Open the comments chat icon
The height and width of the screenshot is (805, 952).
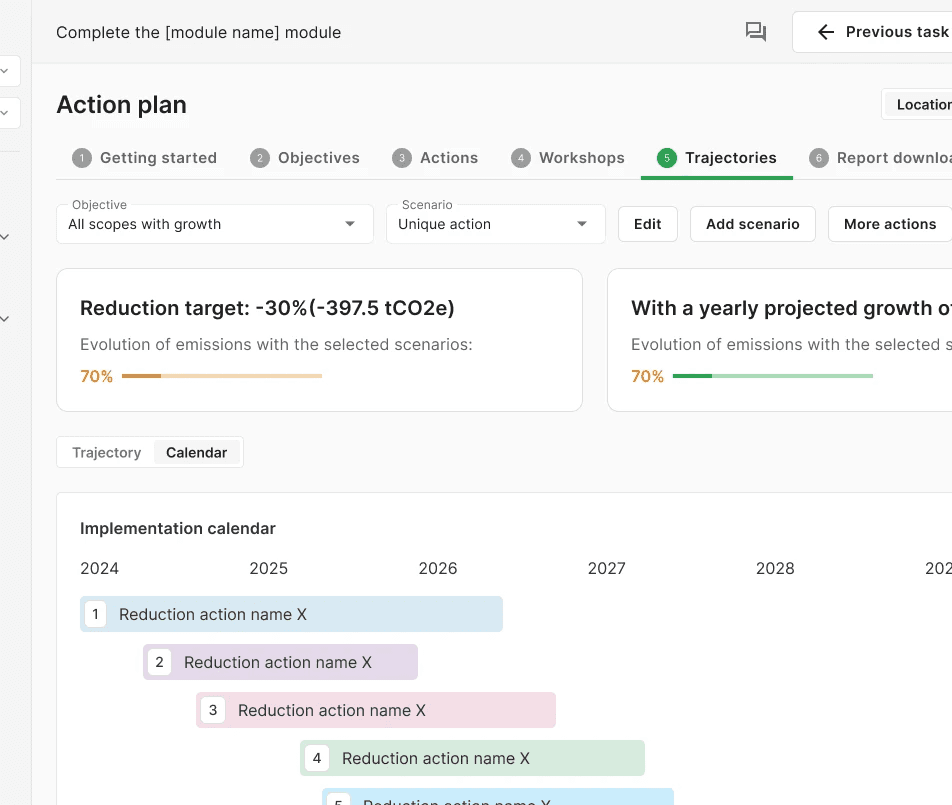click(x=756, y=32)
